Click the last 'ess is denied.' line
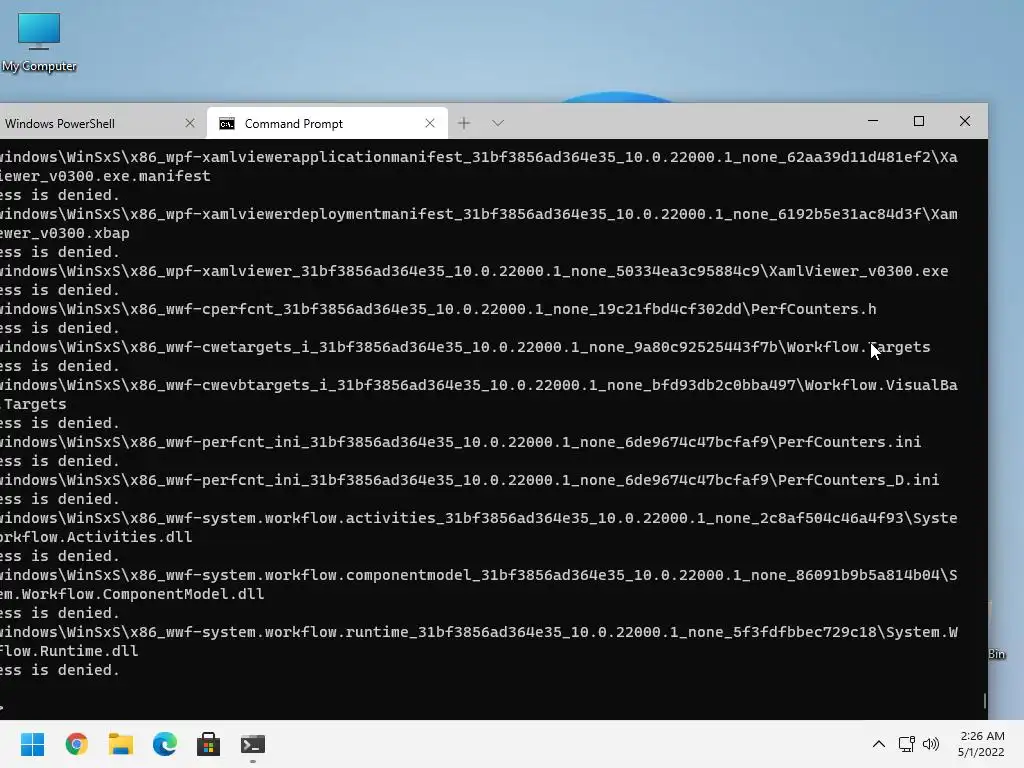 click(x=60, y=670)
